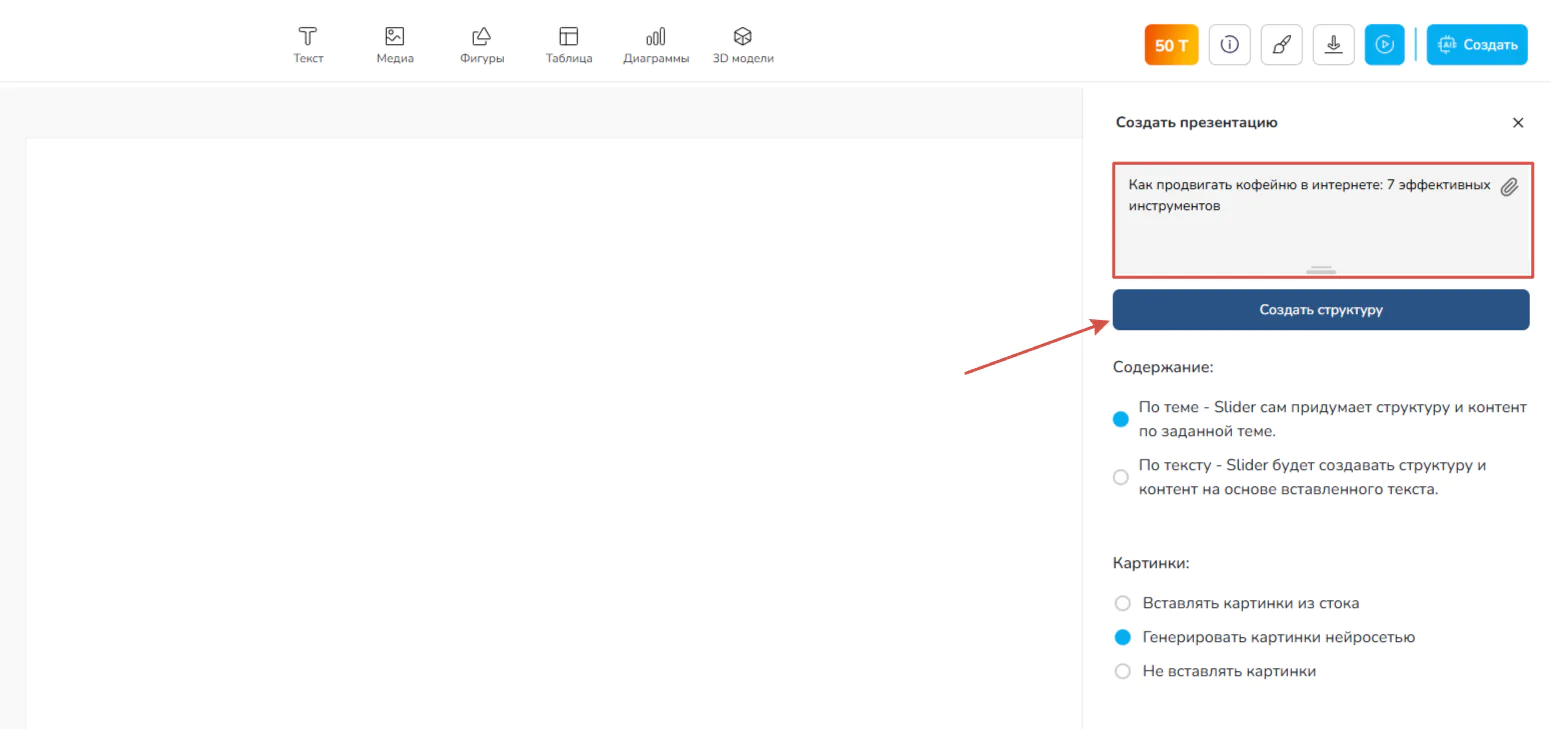Image resolution: width=1551 pixels, height=729 pixels.
Task: Focus the presentation topic text field
Action: tap(1322, 220)
